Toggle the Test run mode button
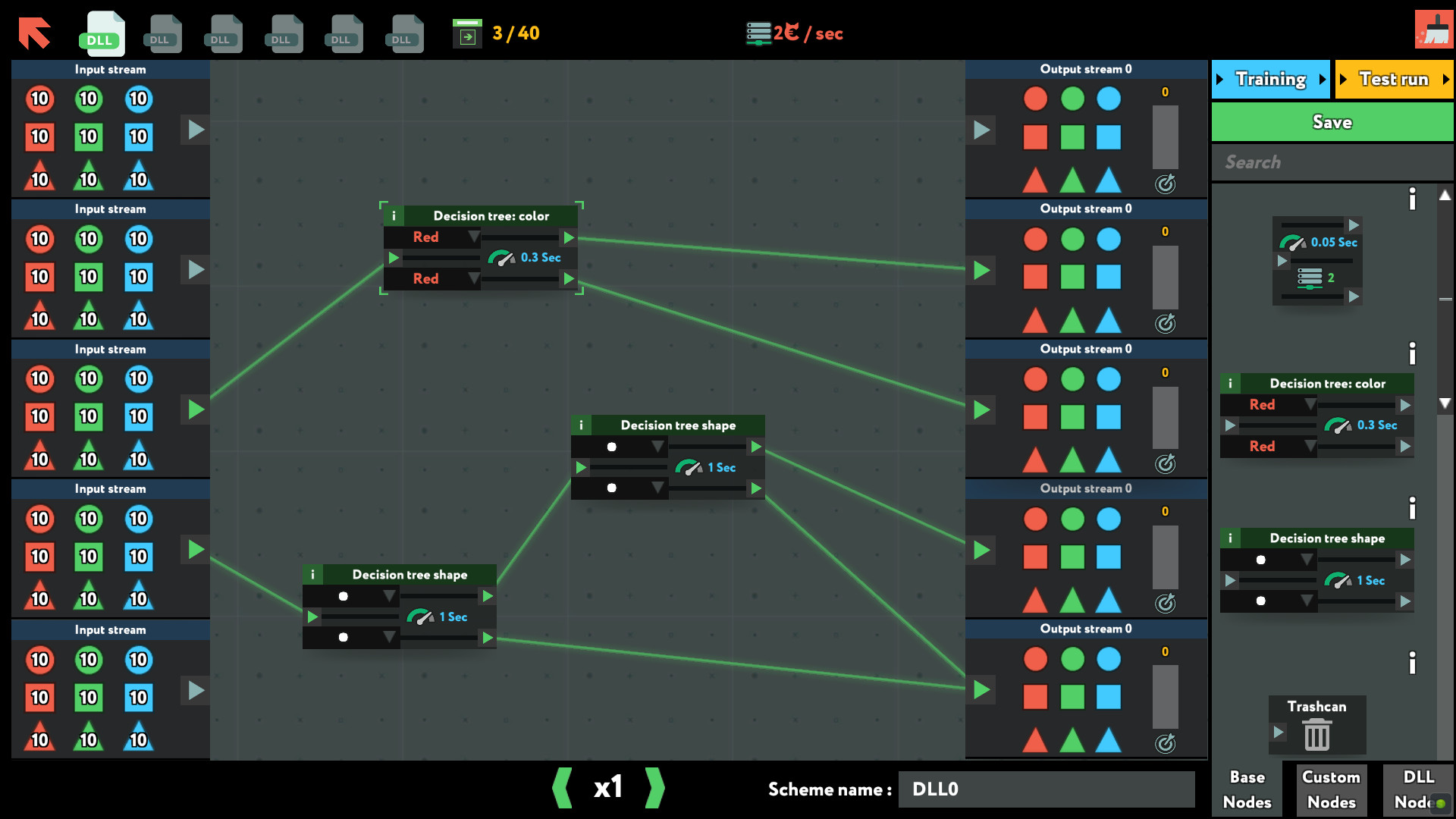Viewport: 1456px width, 819px height. (x=1393, y=80)
